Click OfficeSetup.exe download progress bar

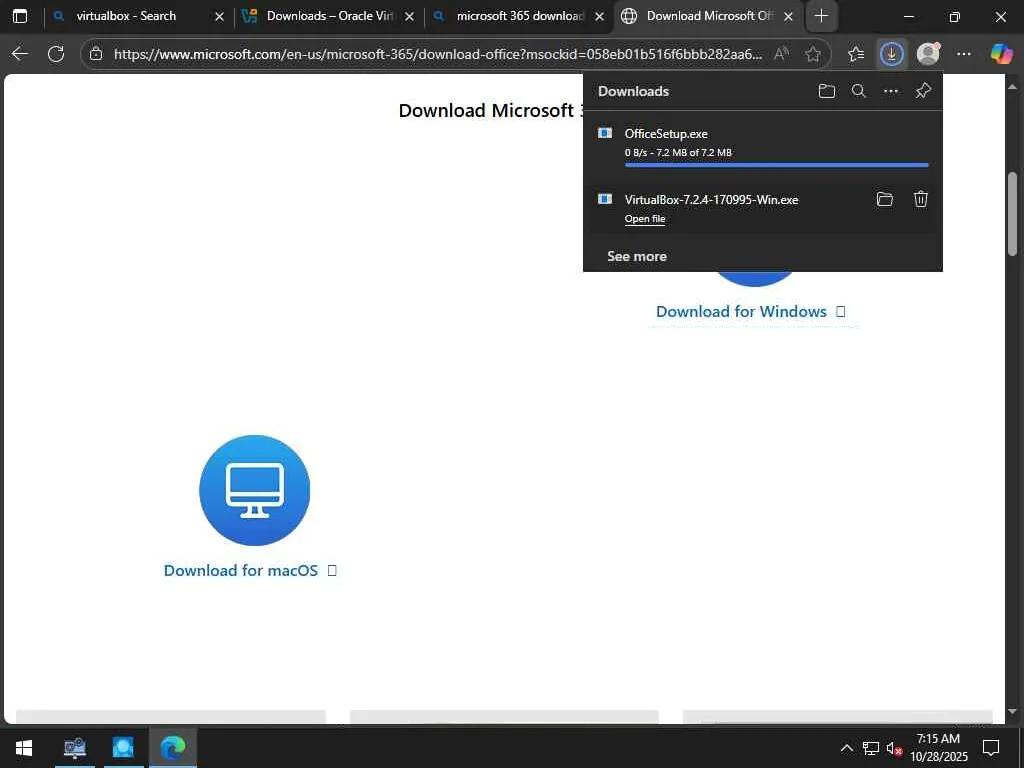point(776,165)
